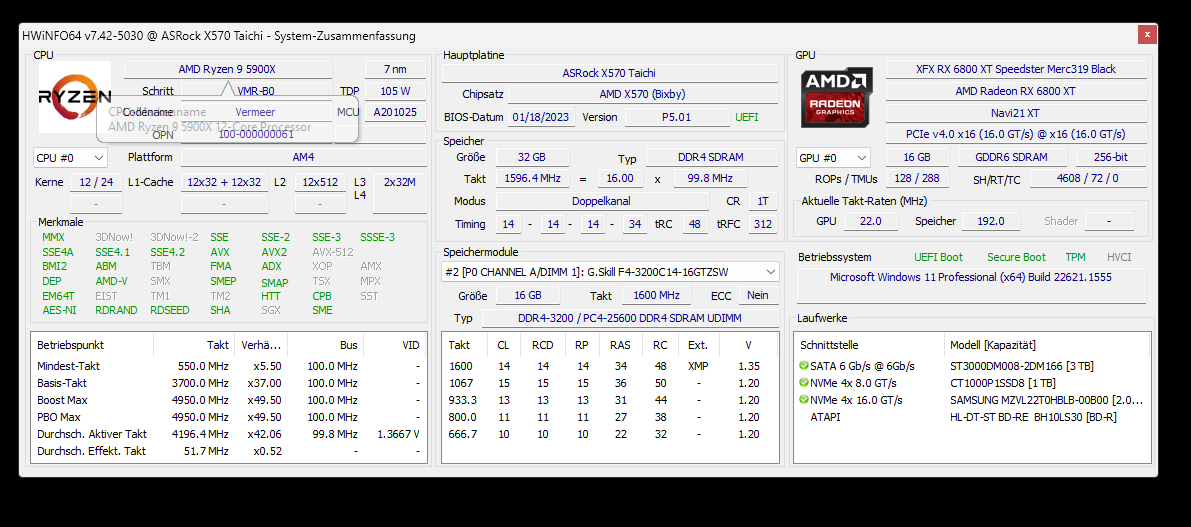Viewport: 1191px width, 527px height.
Task: Click green check icon beside NVMe 4x 8.0 GT/s
Action: coord(804,383)
